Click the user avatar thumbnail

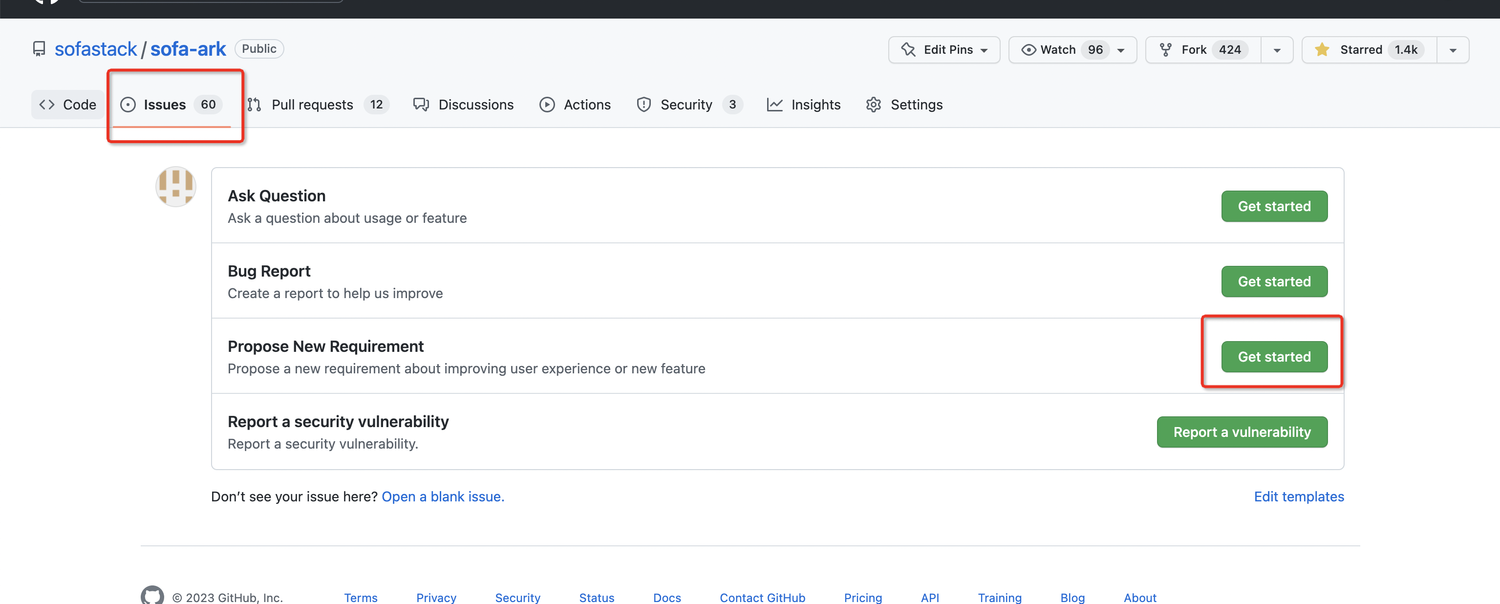[176, 187]
